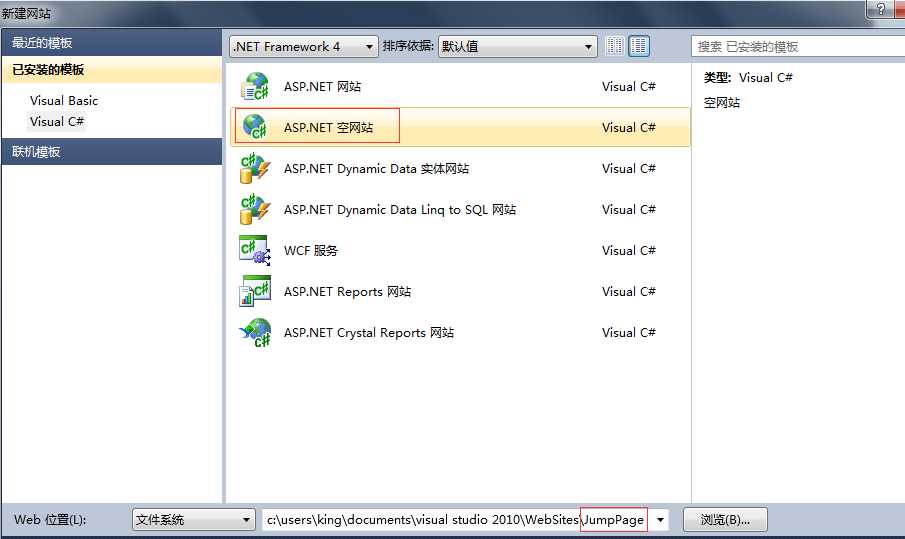
Task: Select ASP.NET Dynamic Data Linq to SQL 网站
Action: click(x=400, y=209)
